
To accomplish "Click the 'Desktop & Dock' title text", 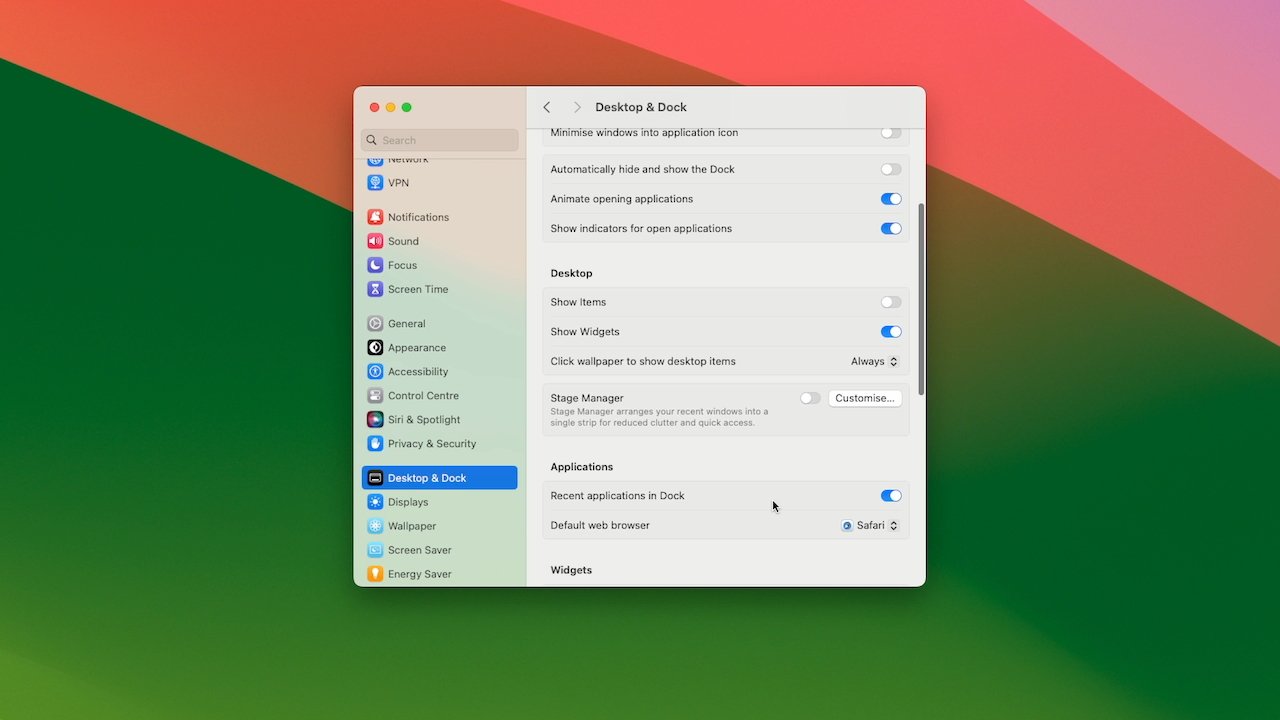I will pos(641,107).
